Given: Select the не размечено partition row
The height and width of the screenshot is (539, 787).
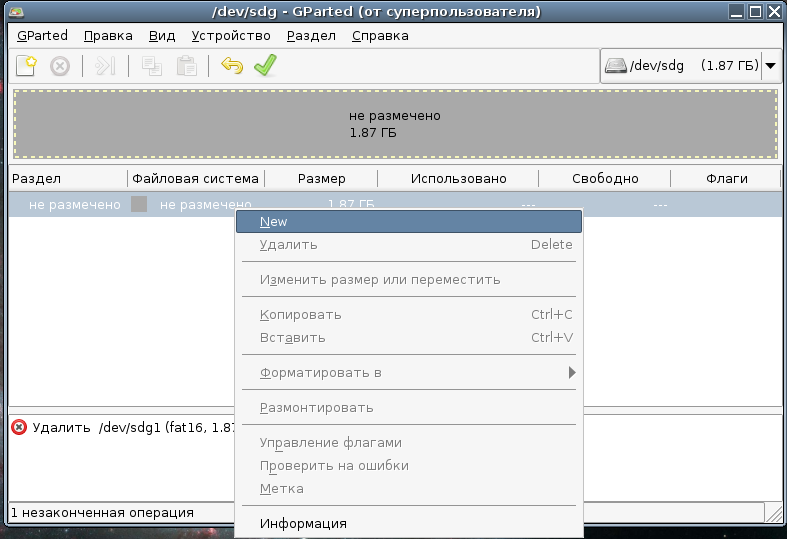Looking at the screenshot, I should click(x=395, y=204).
